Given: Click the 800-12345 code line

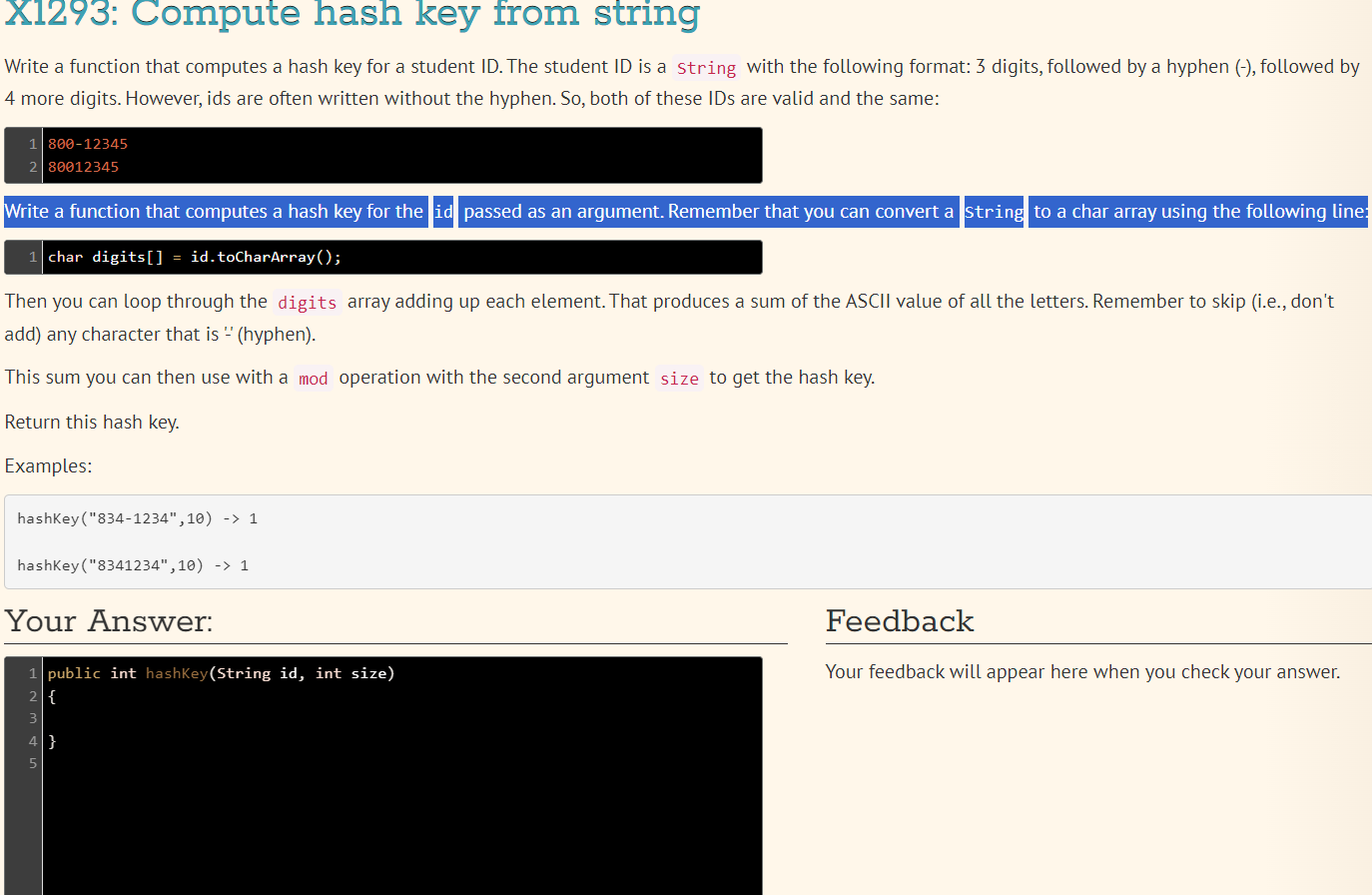Looking at the screenshot, I should click(x=87, y=143).
